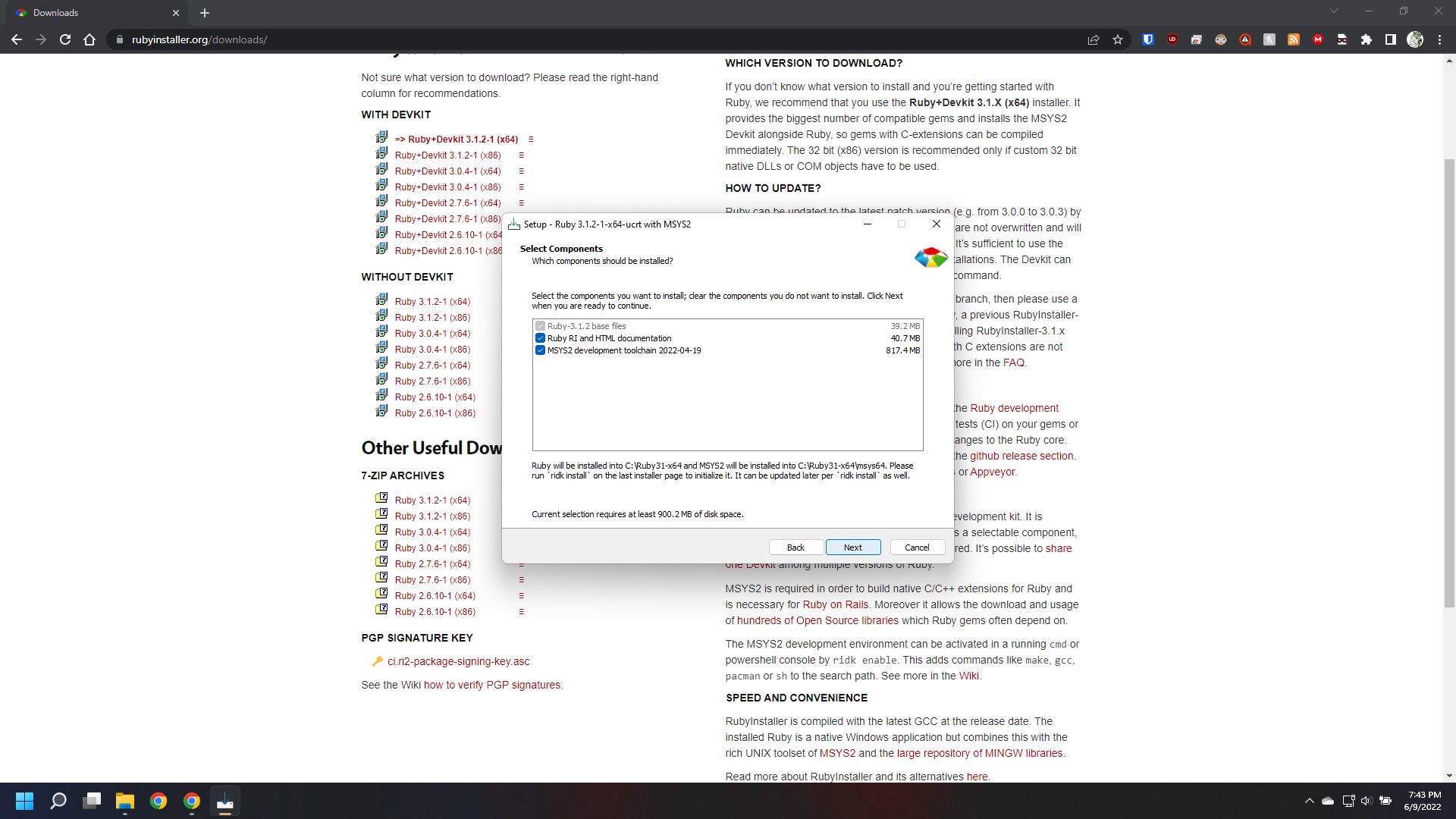The height and width of the screenshot is (819, 1456).
Task: Click Back in Ruby setup dialog
Action: [x=795, y=548]
